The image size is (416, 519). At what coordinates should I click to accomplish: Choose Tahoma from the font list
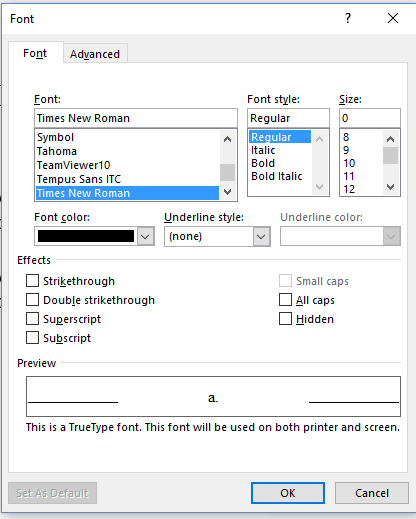(57, 151)
